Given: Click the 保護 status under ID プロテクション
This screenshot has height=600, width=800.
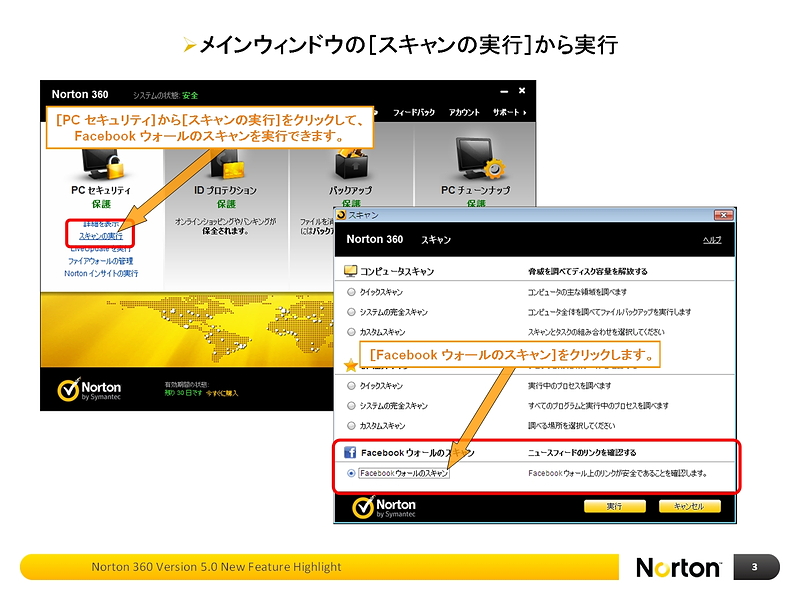Looking at the screenshot, I should pos(226,204).
